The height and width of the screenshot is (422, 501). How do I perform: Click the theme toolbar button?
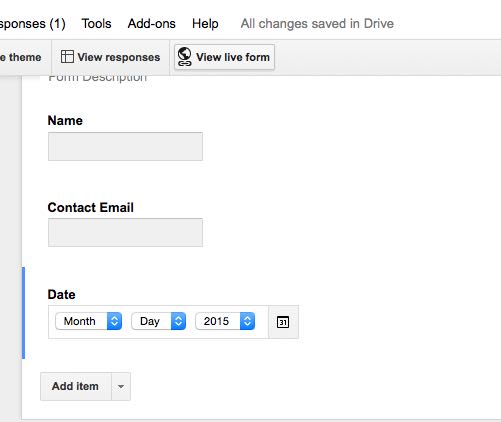tap(23, 57)
